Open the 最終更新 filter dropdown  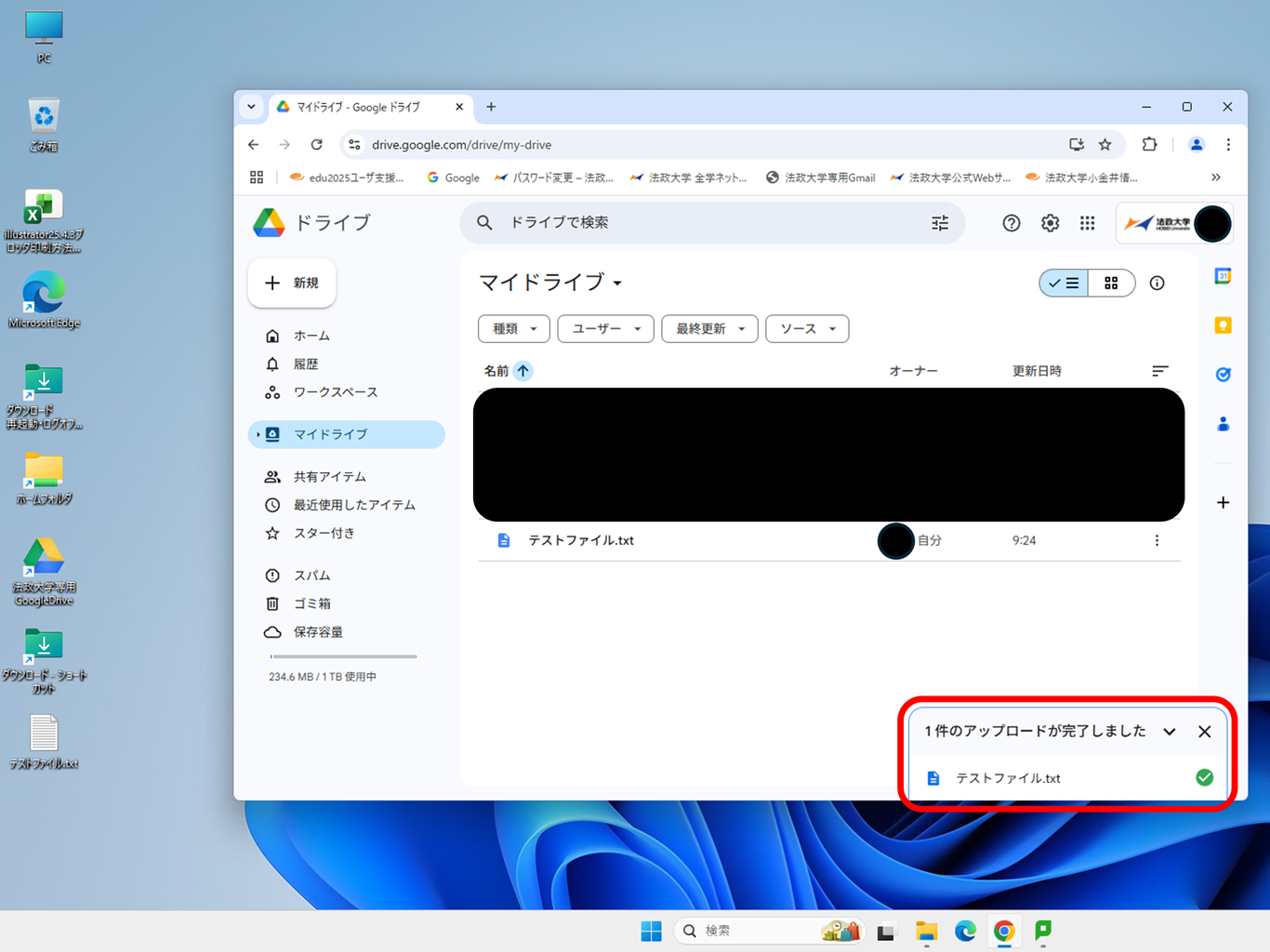709,329
